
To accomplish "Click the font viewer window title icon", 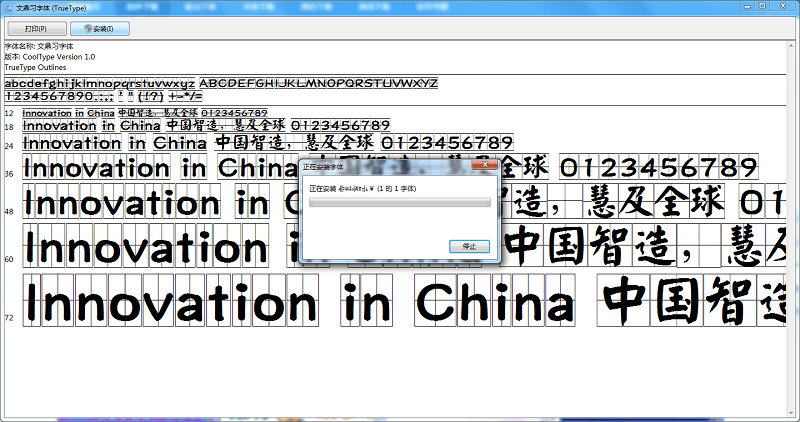I will point(8,8).
